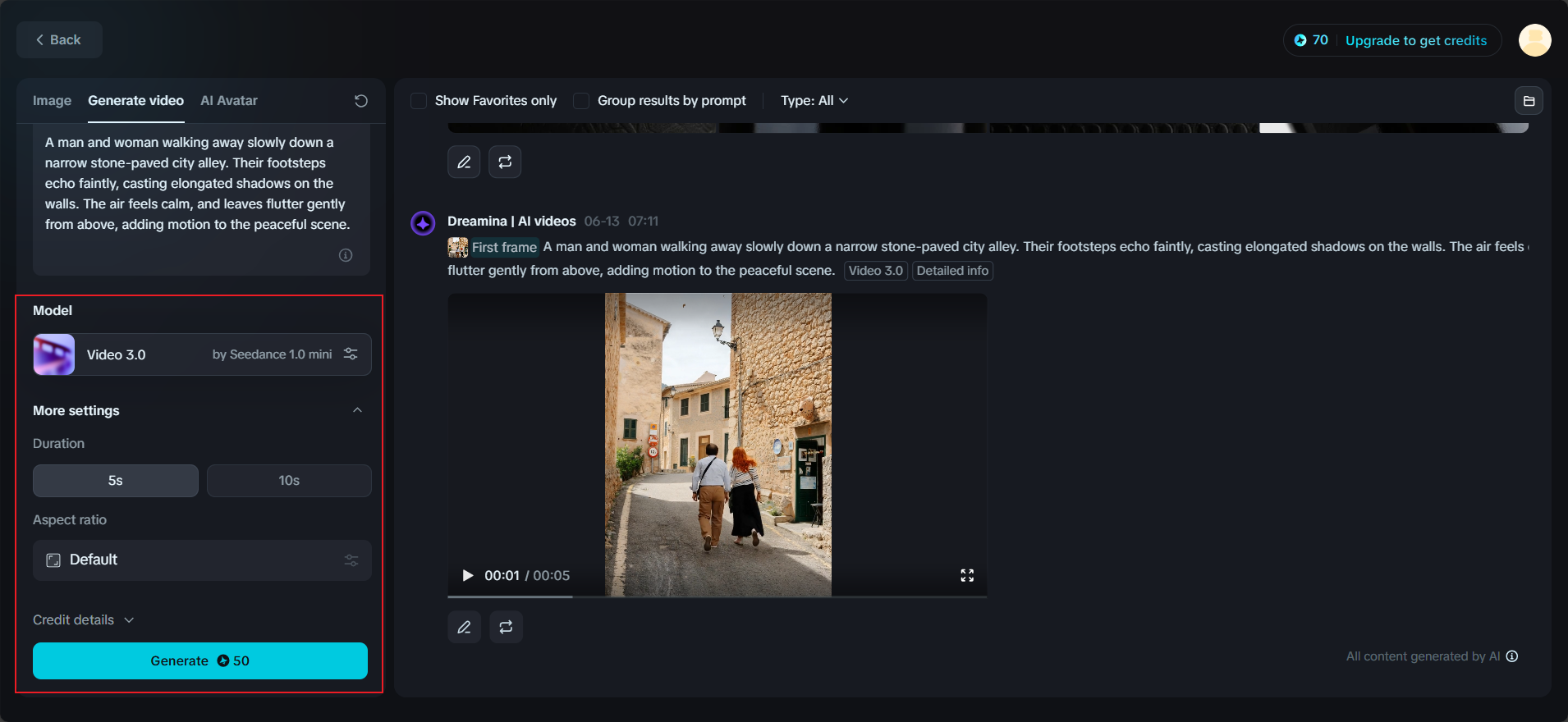This screenshot has width=1568, height=722.
Task: Seek on the video progress bar
Action: tap(717, 596)
